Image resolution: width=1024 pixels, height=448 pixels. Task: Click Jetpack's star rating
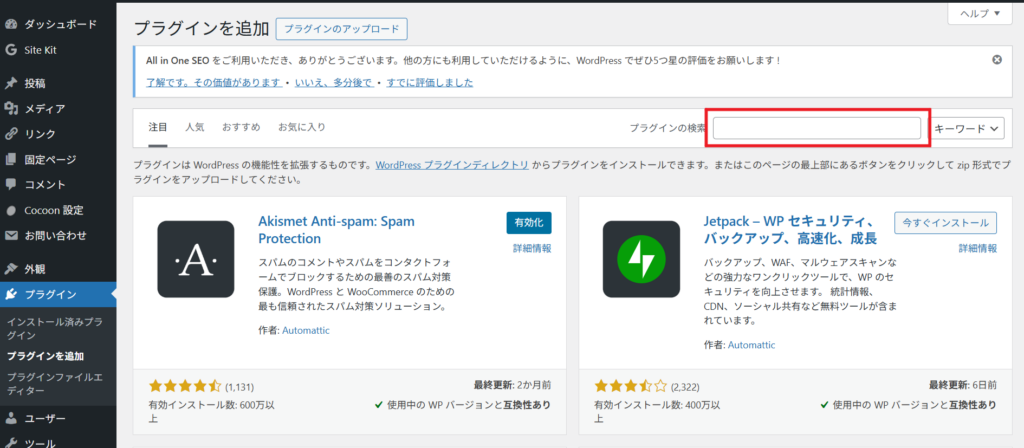[631, 386]
